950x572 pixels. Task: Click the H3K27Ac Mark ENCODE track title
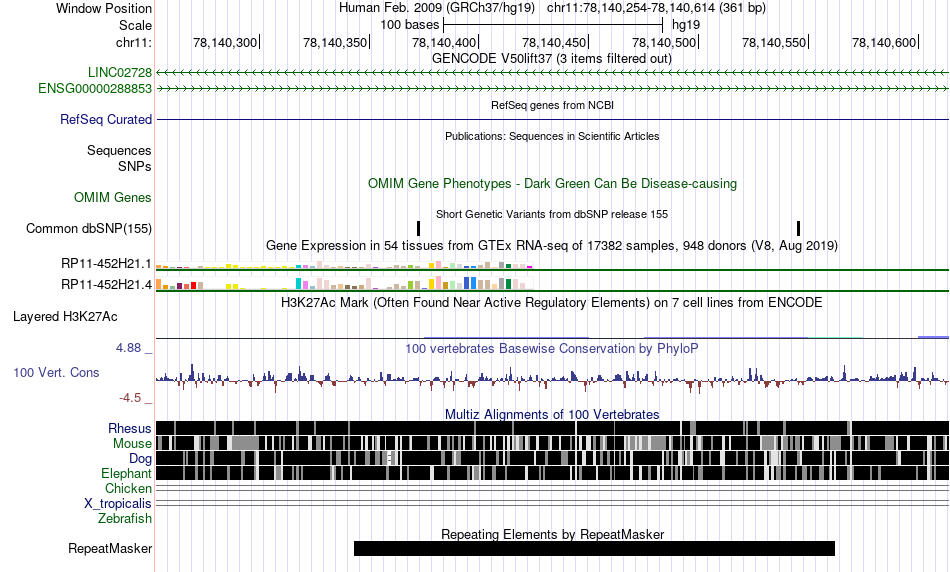pos(552,303)
